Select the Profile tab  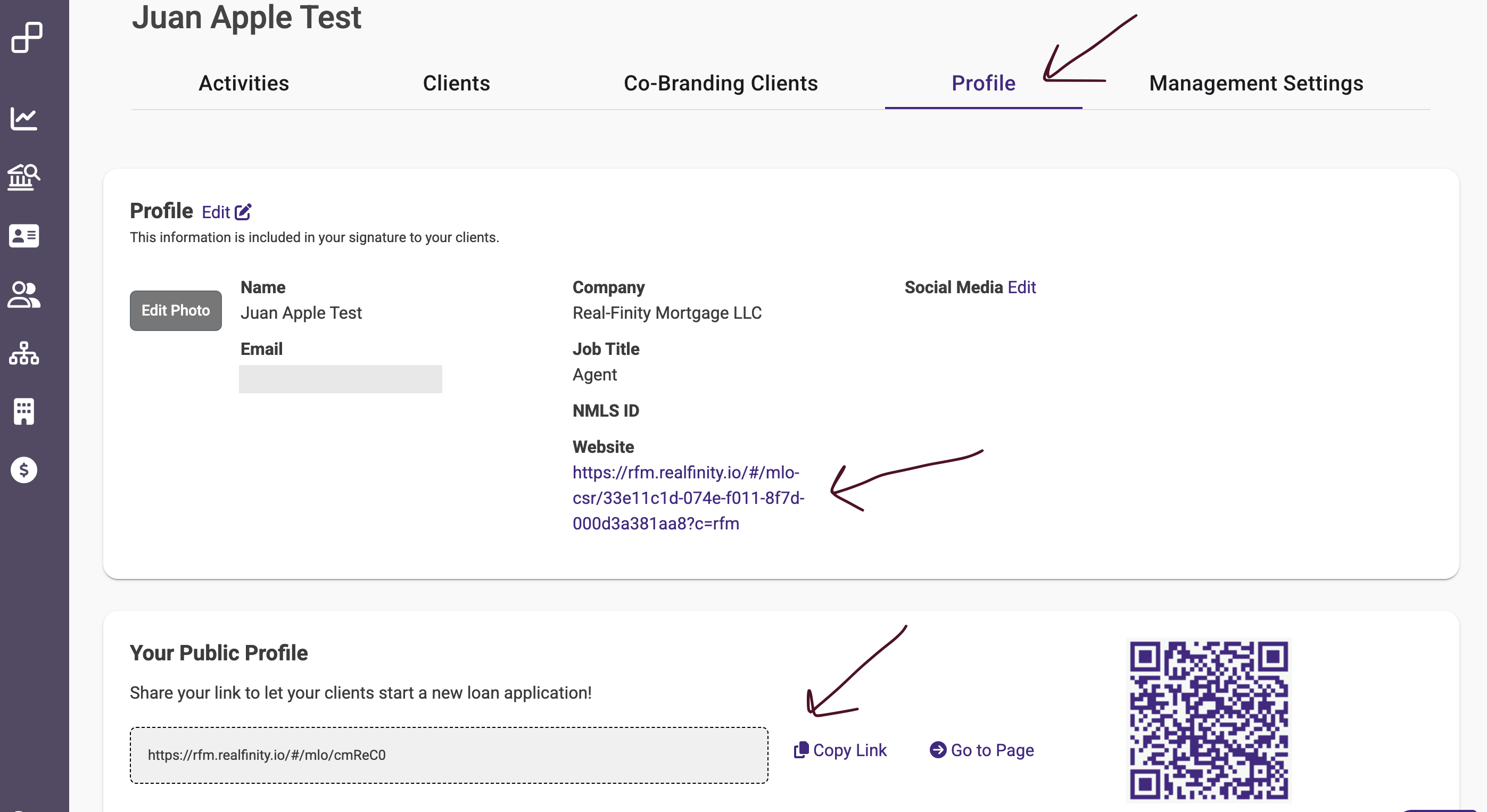click(x=983, y=83)
